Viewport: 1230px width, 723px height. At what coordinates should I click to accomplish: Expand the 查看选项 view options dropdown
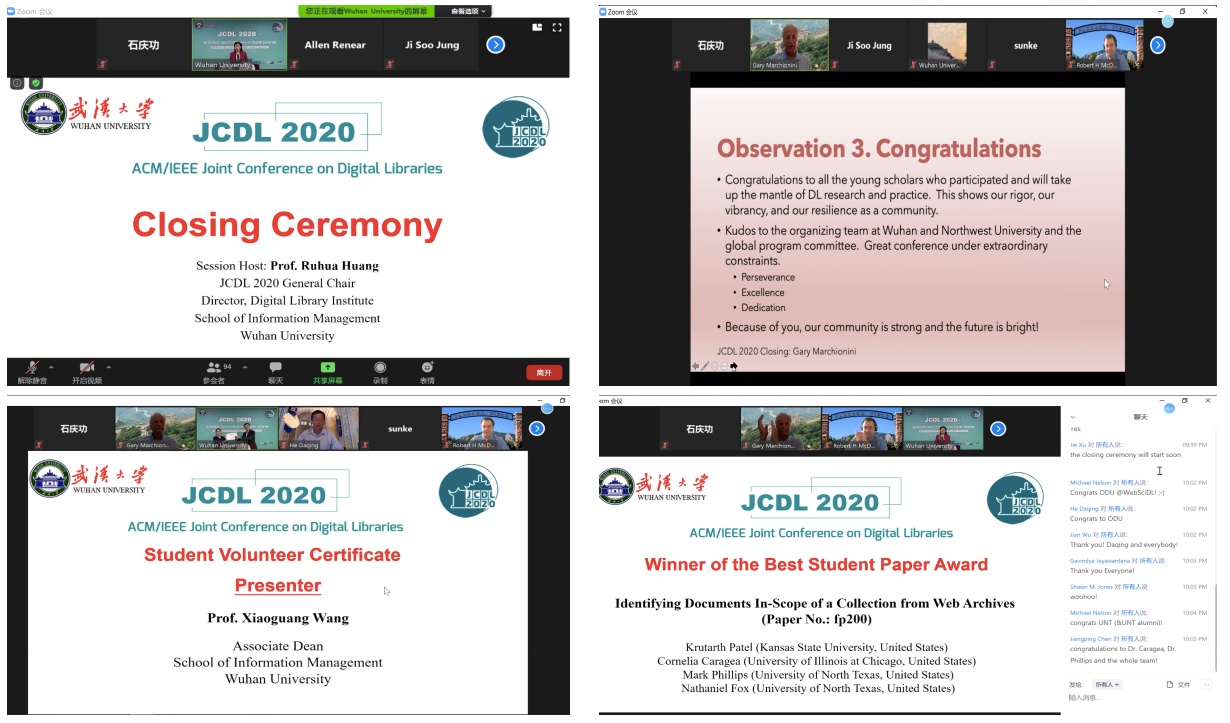click(x=463, y=11)
